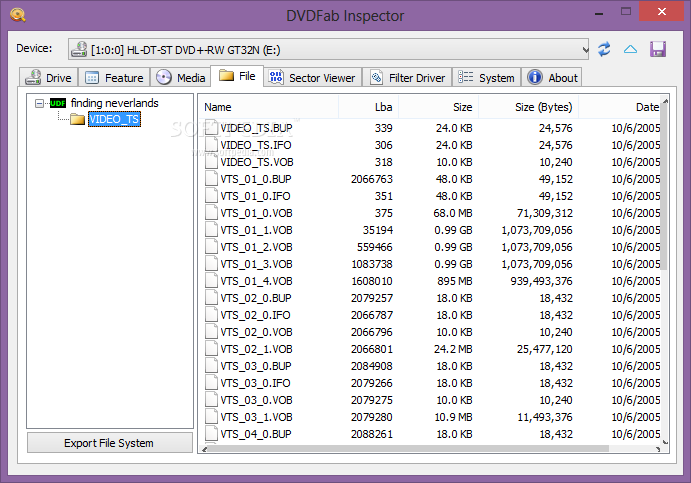
Task: Open the About tab
Action: click(552, 78)
